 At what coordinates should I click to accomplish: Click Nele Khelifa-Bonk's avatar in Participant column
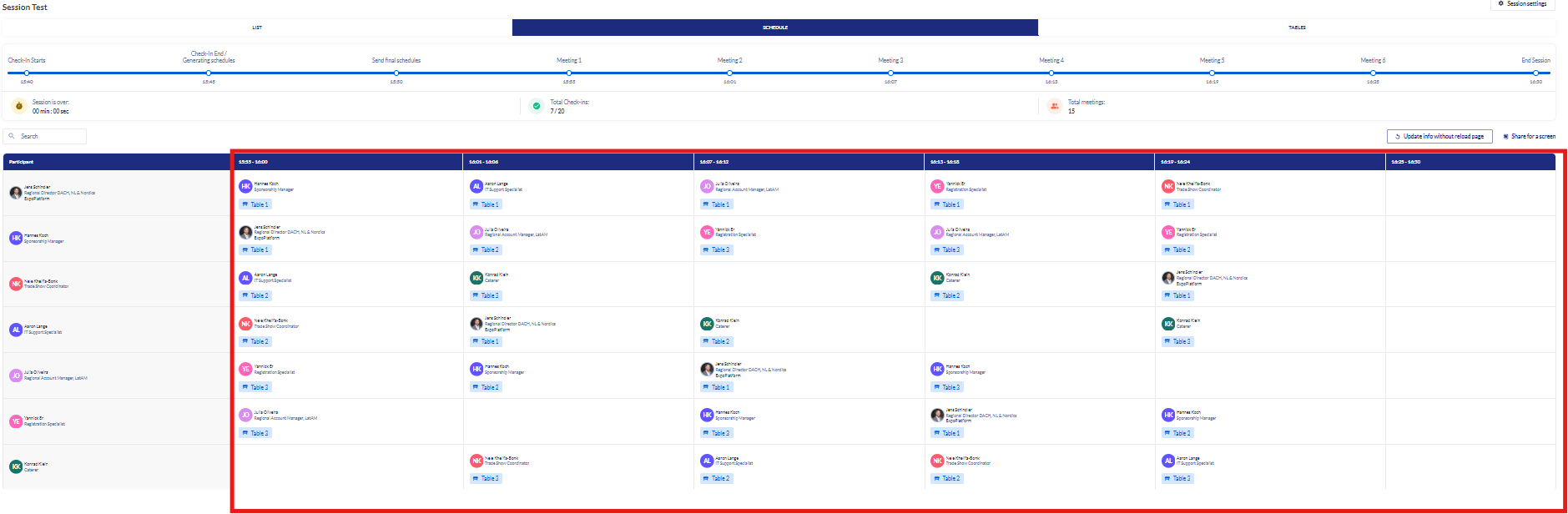point(16,284)
